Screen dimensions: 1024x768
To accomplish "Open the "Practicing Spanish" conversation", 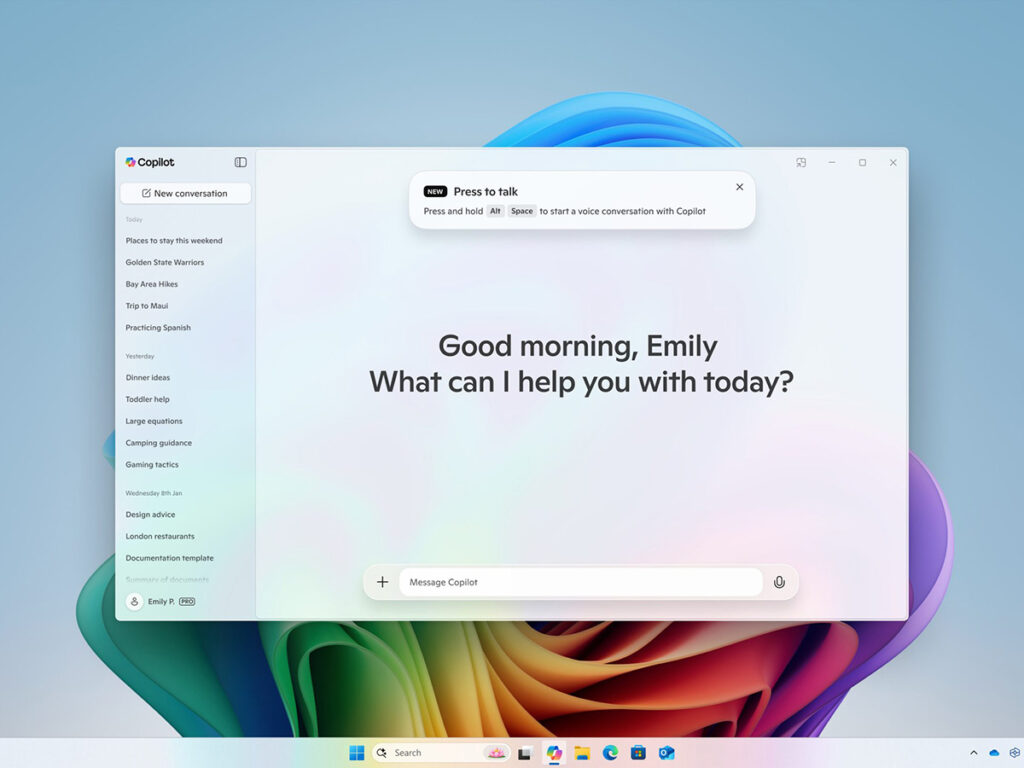I will click(158, 327).
